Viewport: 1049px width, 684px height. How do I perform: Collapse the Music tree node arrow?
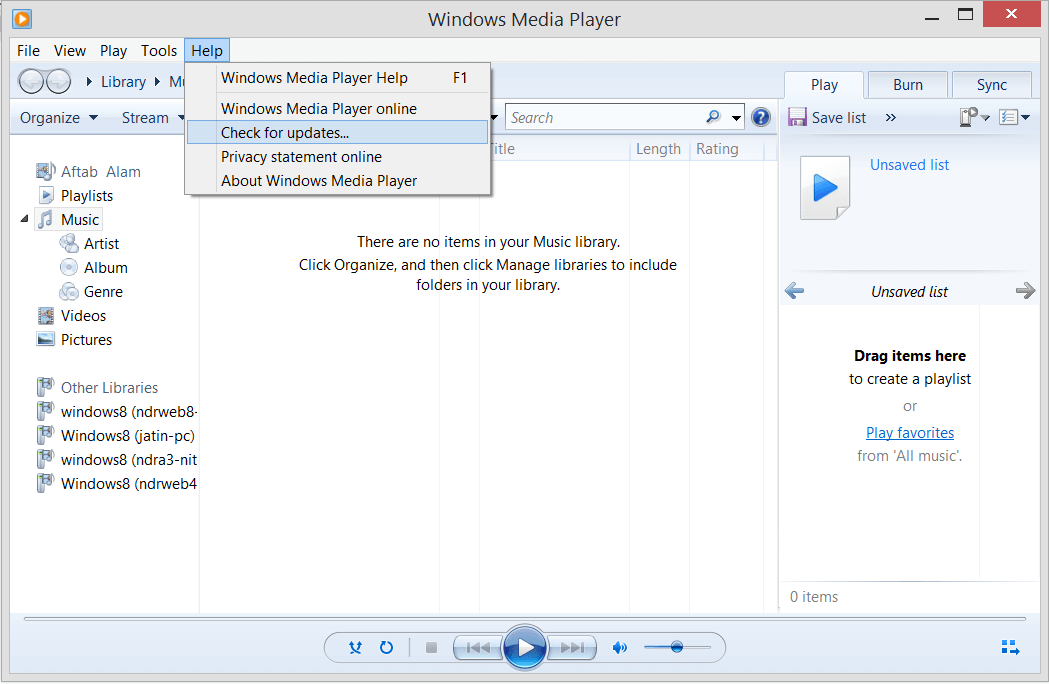[24, 219]
